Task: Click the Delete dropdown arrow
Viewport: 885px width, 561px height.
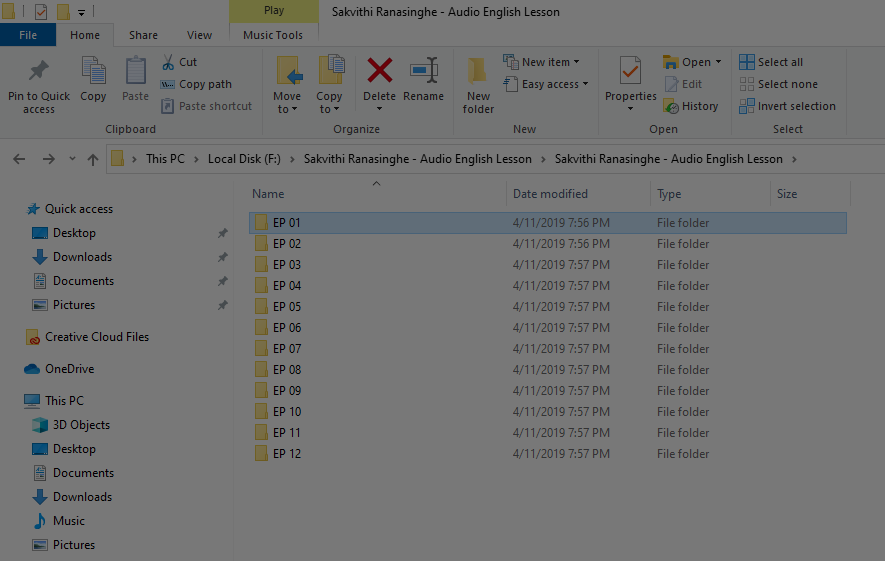Action: [379, 109]
